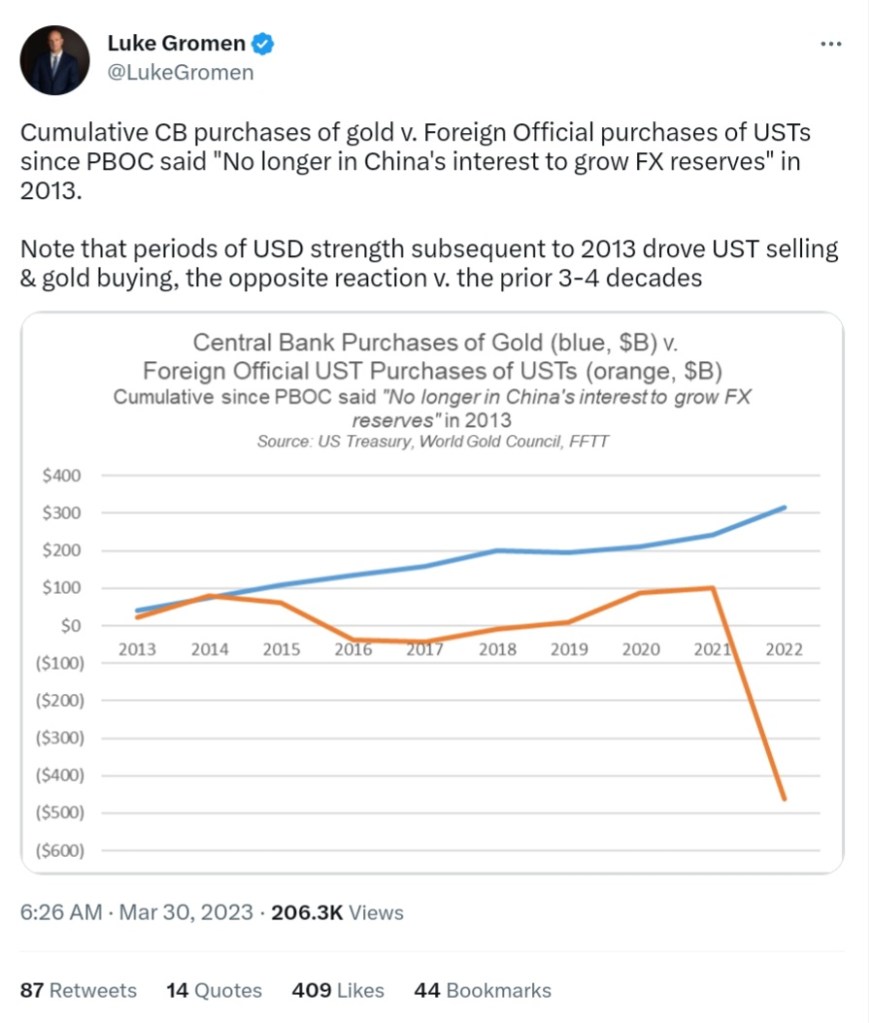
Task: Click the 44 Bookmarks count
Action: (x=482, y=990)
